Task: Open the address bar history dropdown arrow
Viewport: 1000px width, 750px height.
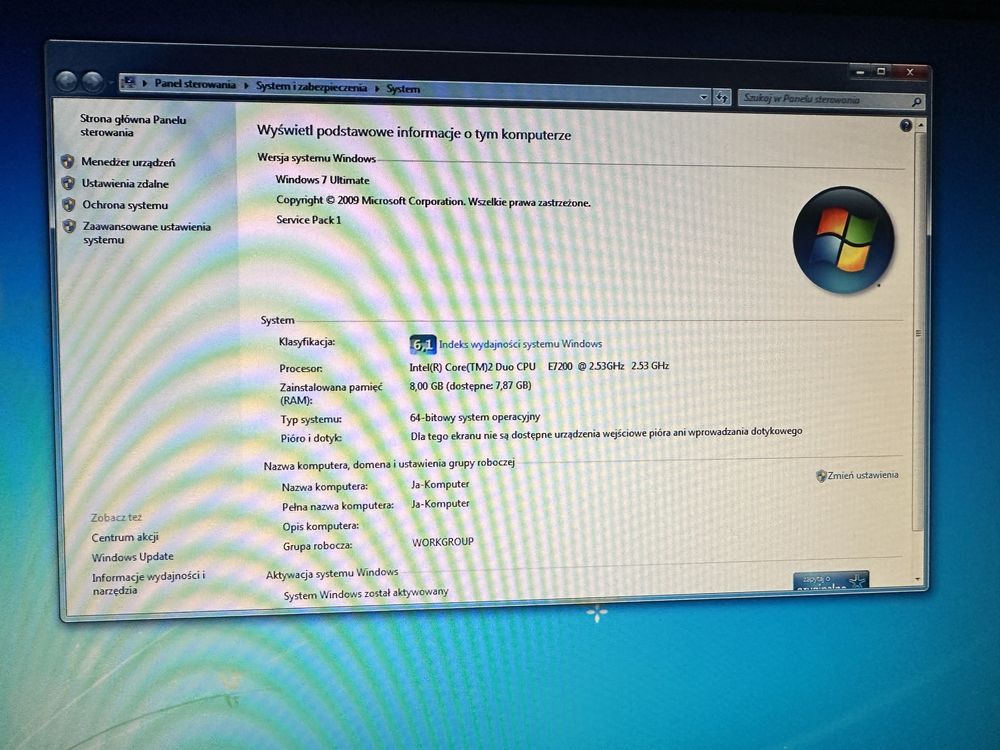Action: pos(703,97)
